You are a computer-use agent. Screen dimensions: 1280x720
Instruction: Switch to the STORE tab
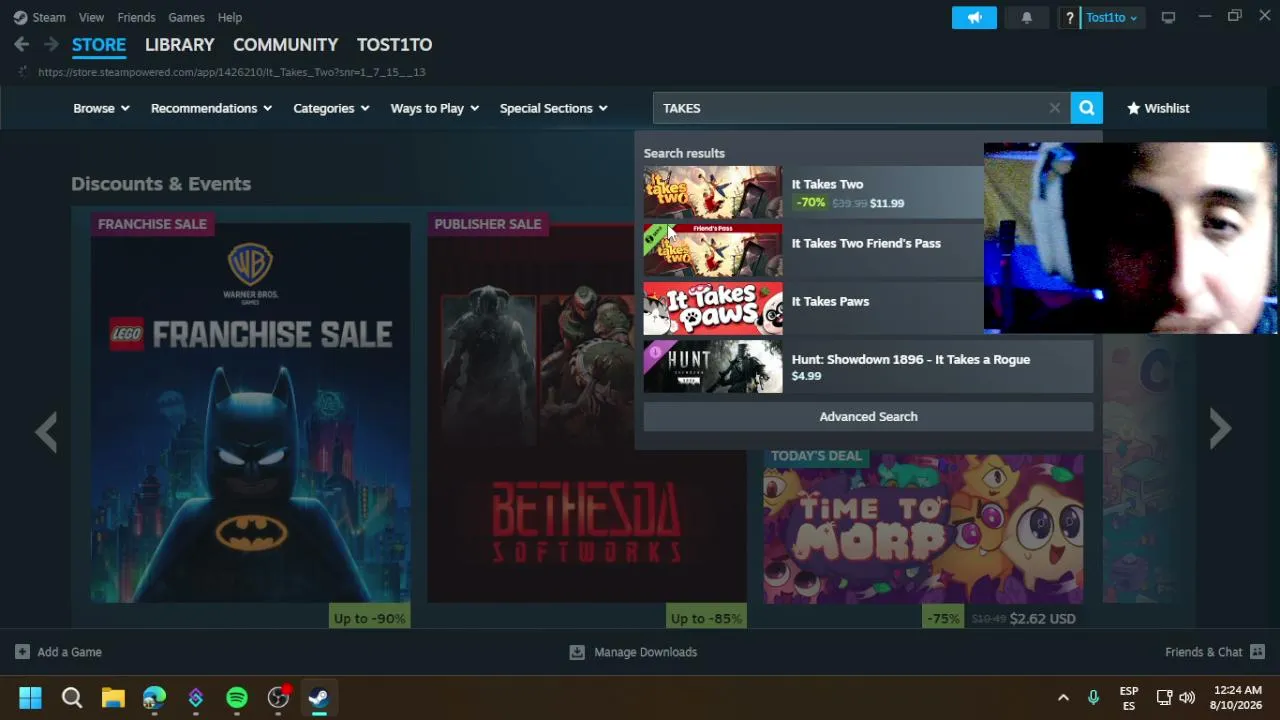99,45
